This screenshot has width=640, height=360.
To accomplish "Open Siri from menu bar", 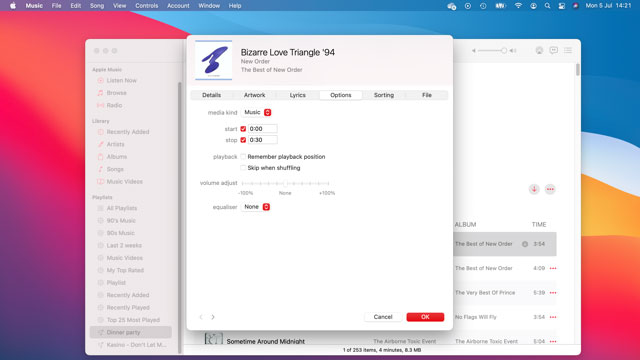I will [576, 6].
